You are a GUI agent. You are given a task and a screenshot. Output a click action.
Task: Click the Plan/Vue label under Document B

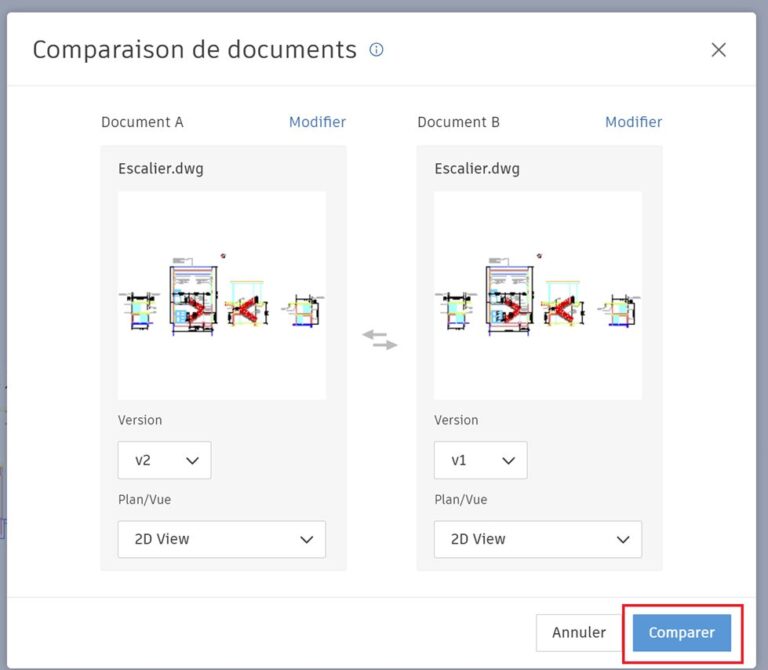pos(461,500)
